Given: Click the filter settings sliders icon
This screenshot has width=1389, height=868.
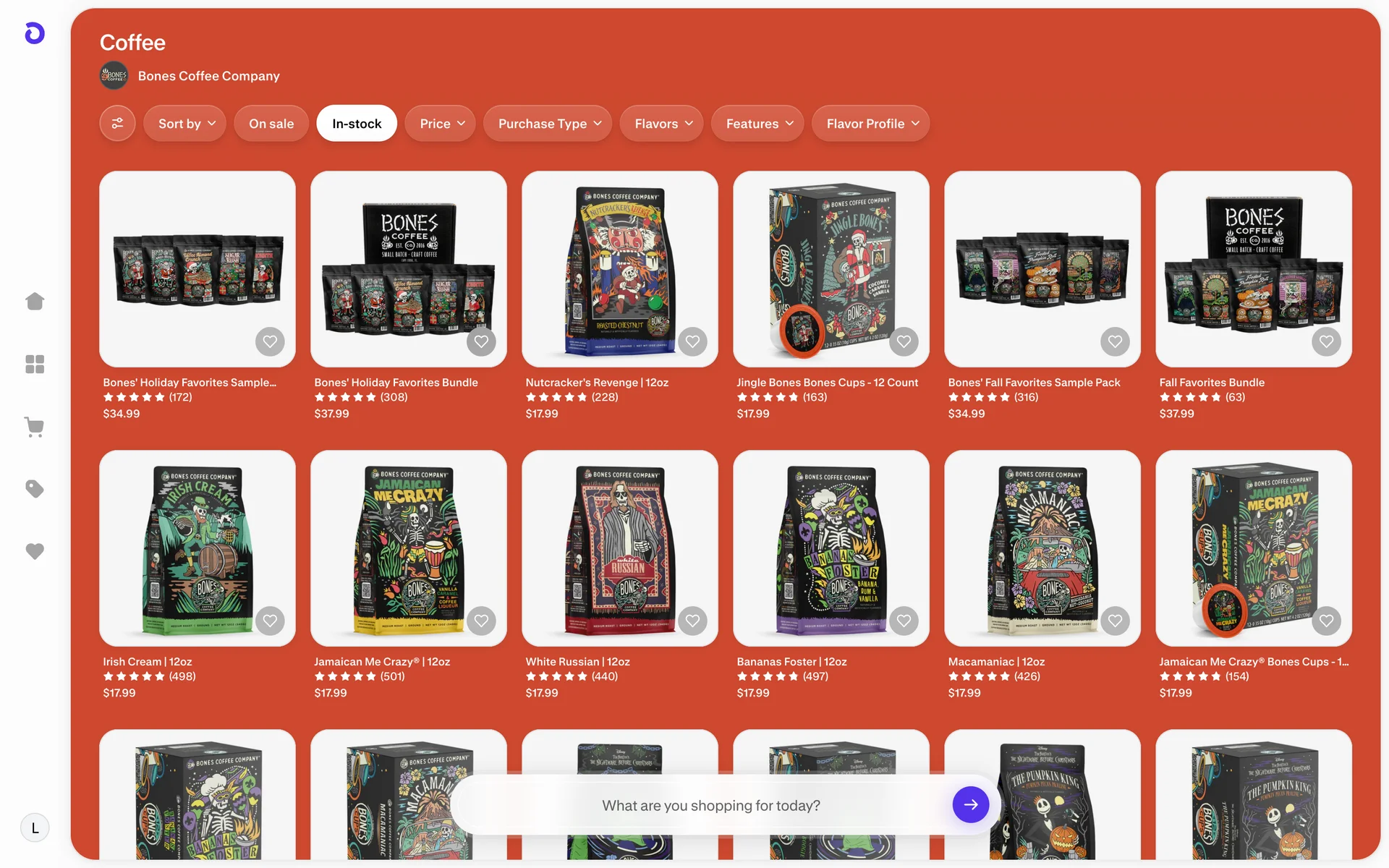Looking at the screenshot, I should (117, 124).
